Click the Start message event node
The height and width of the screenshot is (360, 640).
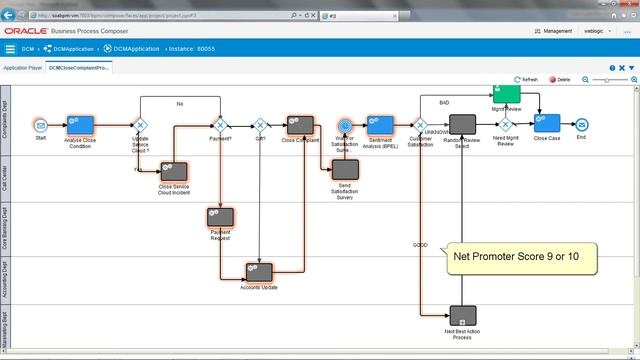point(41,126)
